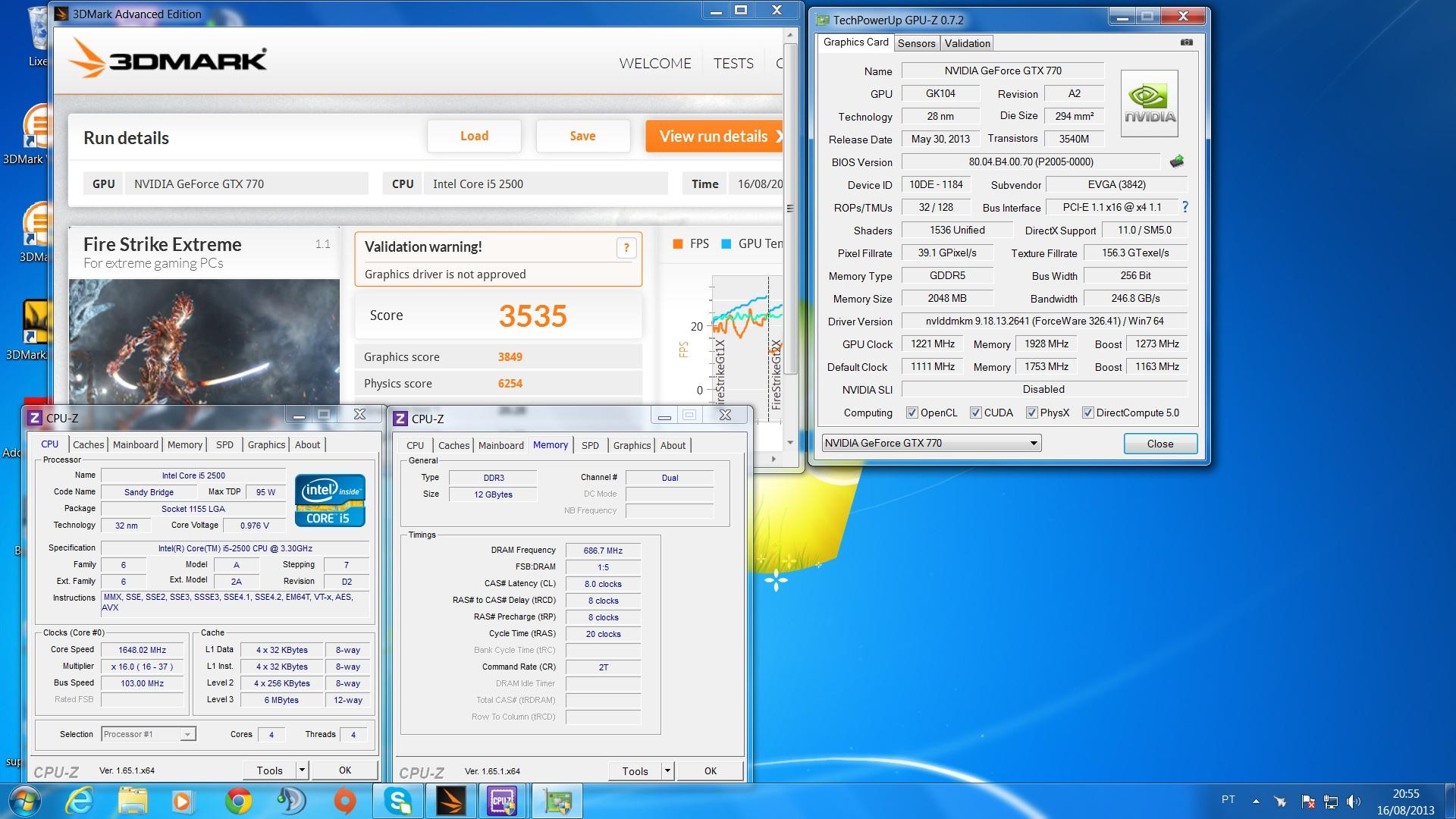The height and width of the screenshot is (819, 1456).
Task: Toggle the PhysX checkbox in GPU-Z
Action: [1031, 413]
